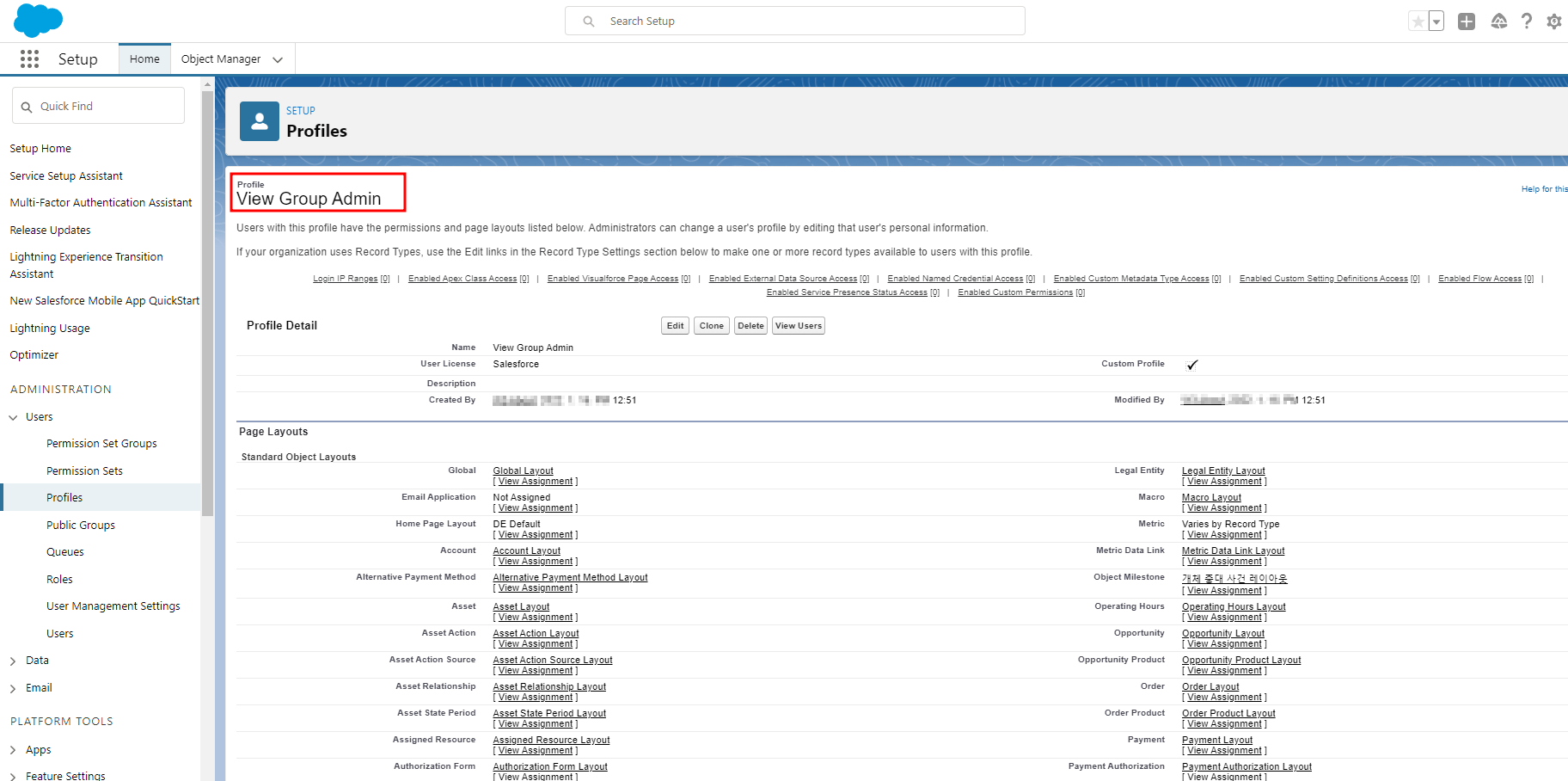1568x781 pixels.
Task: Switch to the Home tab
Action: pyautogui.click(x=144, y=59)
